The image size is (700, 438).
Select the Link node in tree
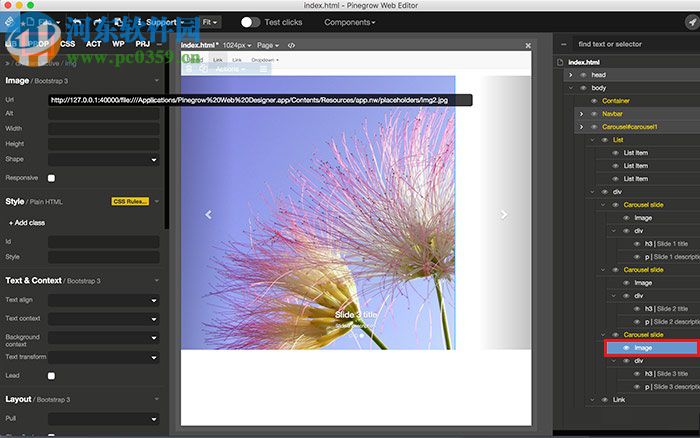click(619, 400)
